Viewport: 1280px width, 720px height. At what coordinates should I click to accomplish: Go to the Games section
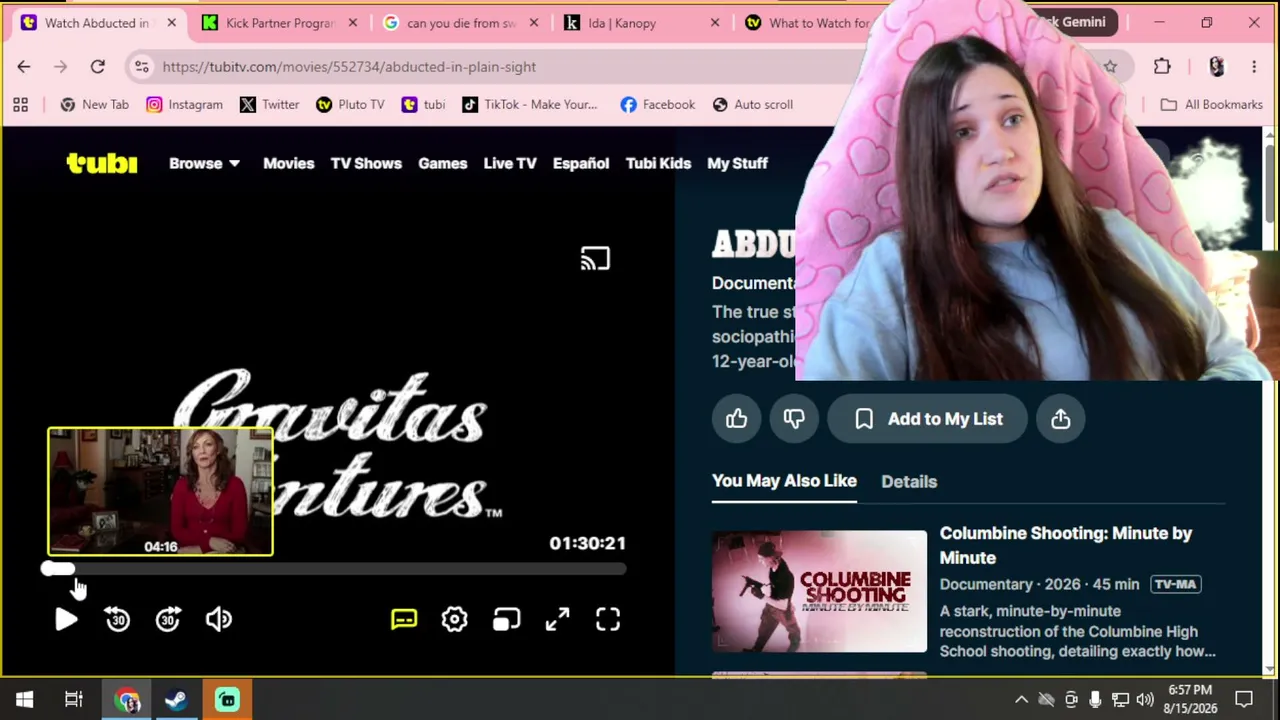pos(442,163)
